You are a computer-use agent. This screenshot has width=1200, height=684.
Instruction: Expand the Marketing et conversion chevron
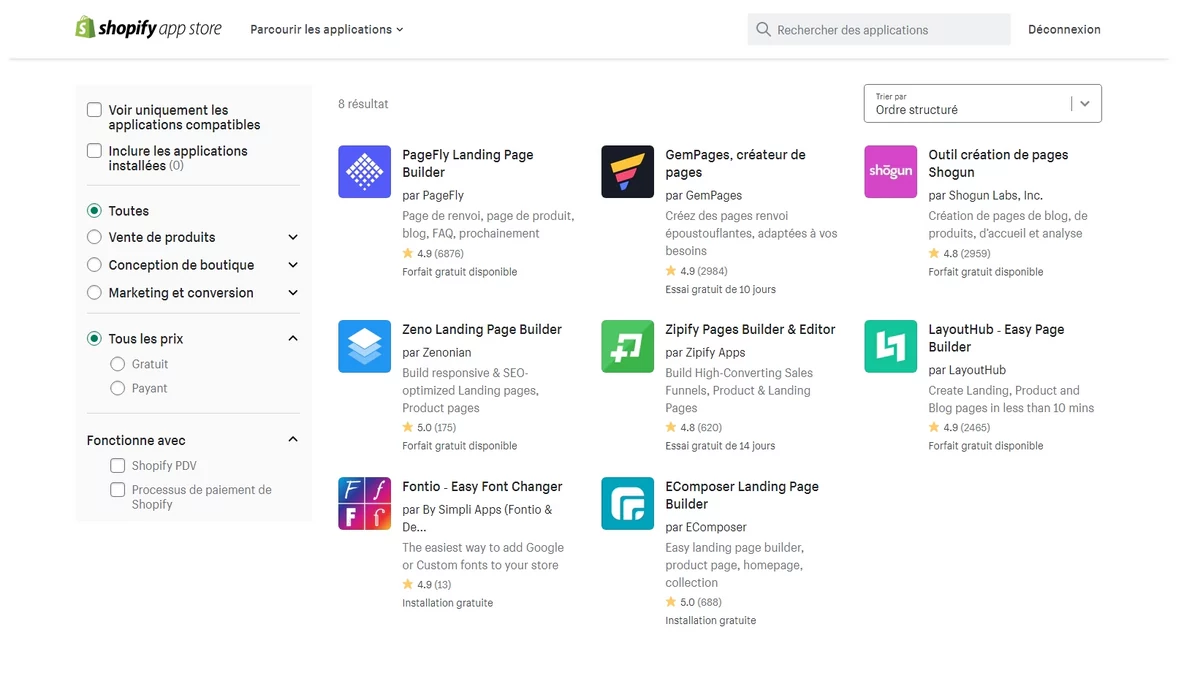[293, 294]
